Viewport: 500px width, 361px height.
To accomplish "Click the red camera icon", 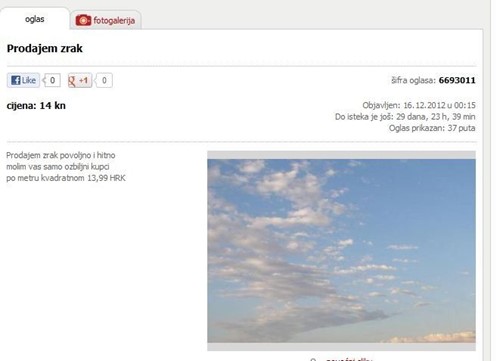I will click(83, 20).
